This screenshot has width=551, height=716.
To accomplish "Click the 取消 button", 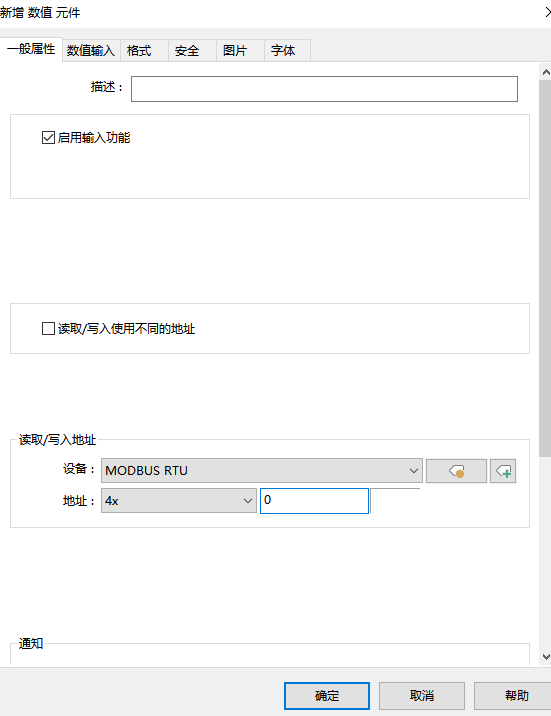I will tap(422, 696).
